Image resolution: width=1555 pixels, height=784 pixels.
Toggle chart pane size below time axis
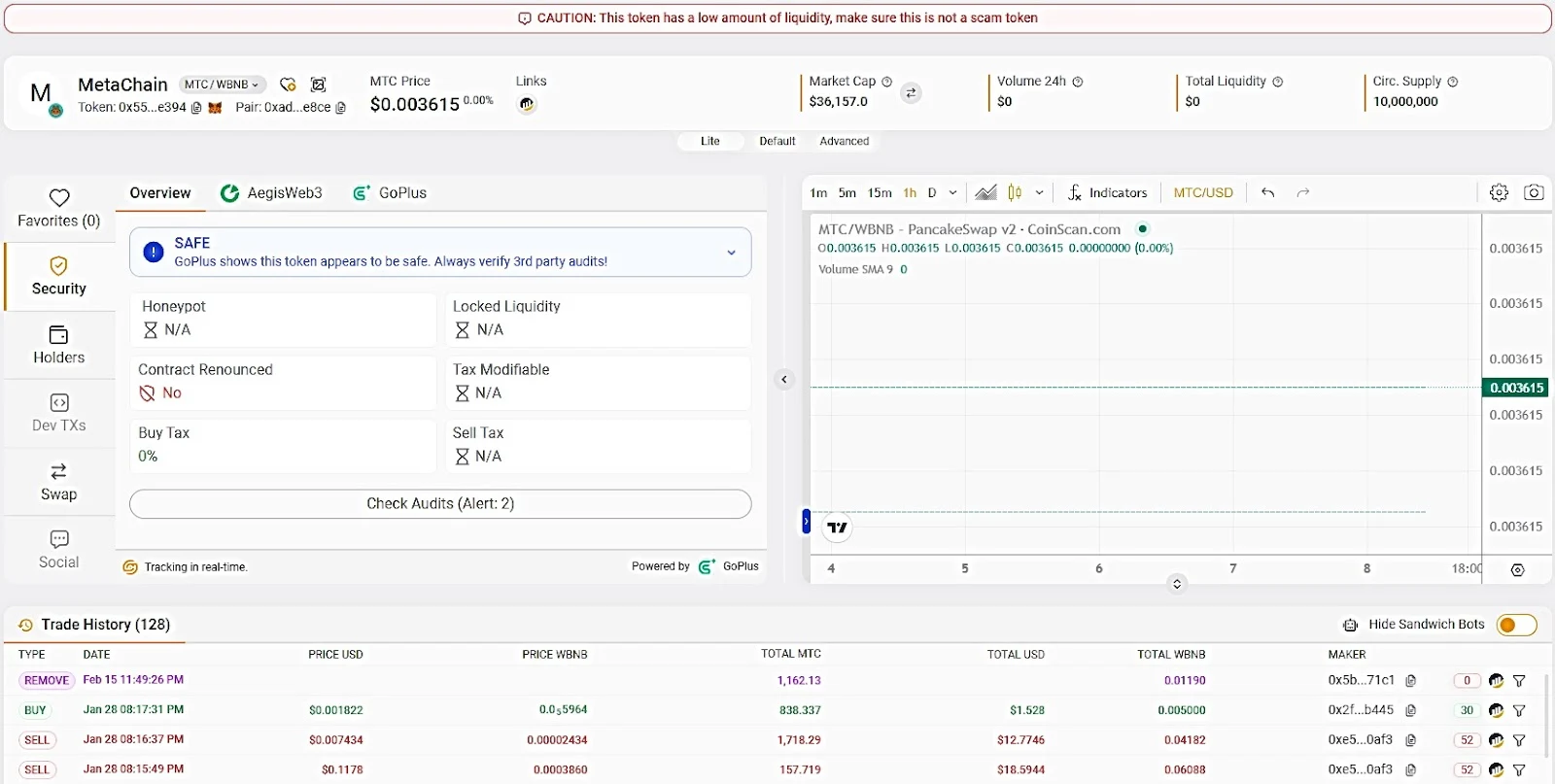[1177, 584]
